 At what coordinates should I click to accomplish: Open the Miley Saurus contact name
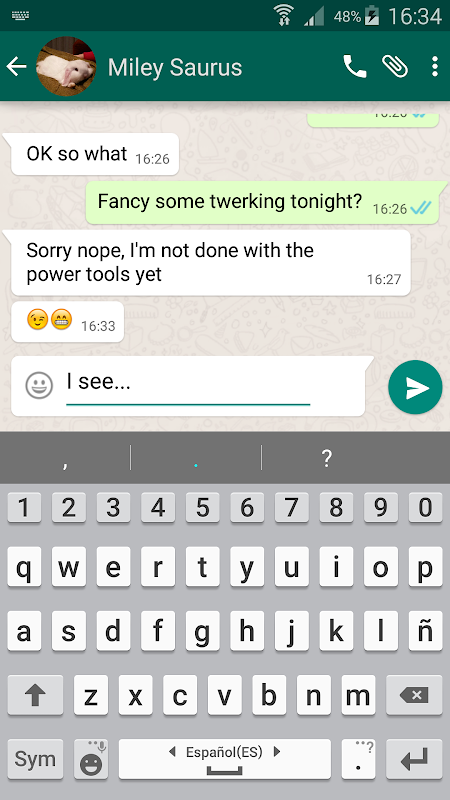pyautogui.click(x=175, y=67)
